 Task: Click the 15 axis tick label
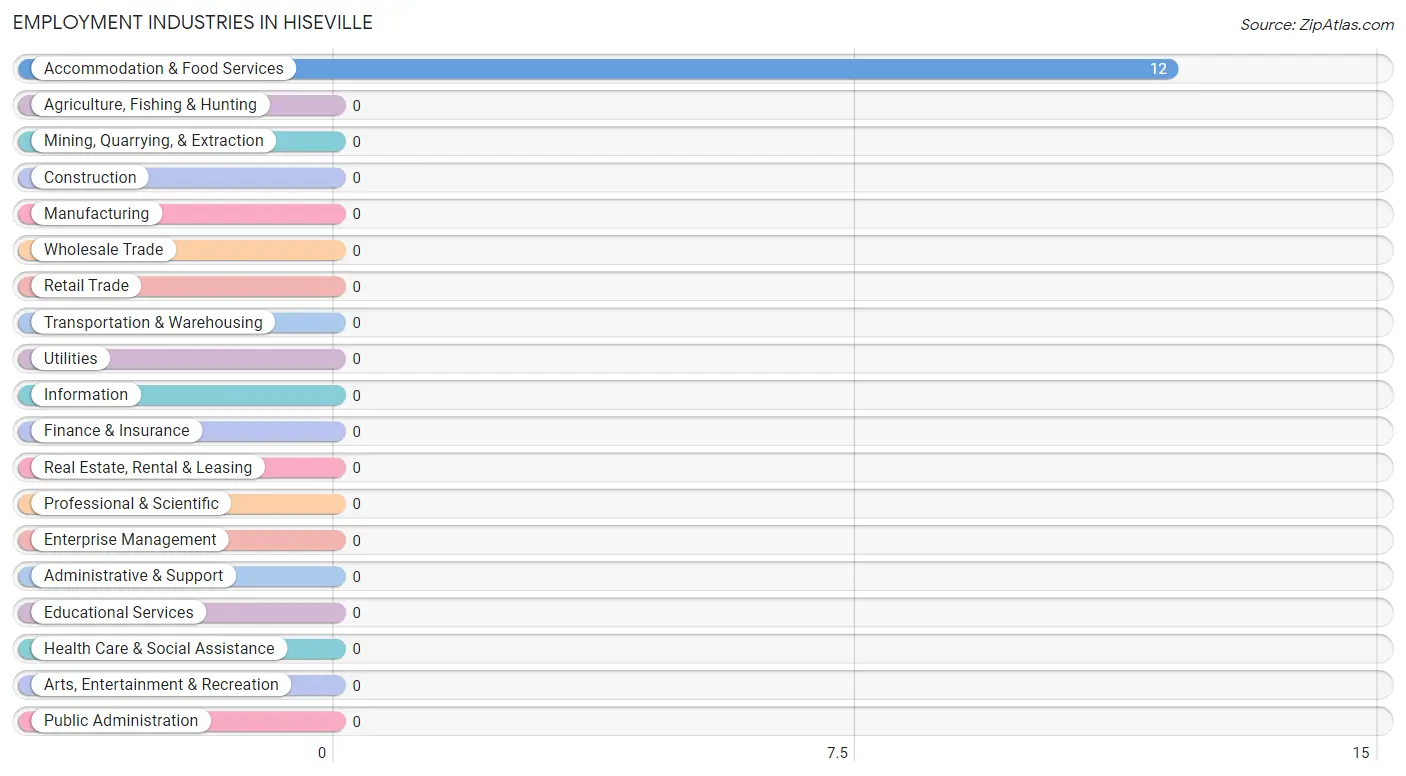point(1360,753)
